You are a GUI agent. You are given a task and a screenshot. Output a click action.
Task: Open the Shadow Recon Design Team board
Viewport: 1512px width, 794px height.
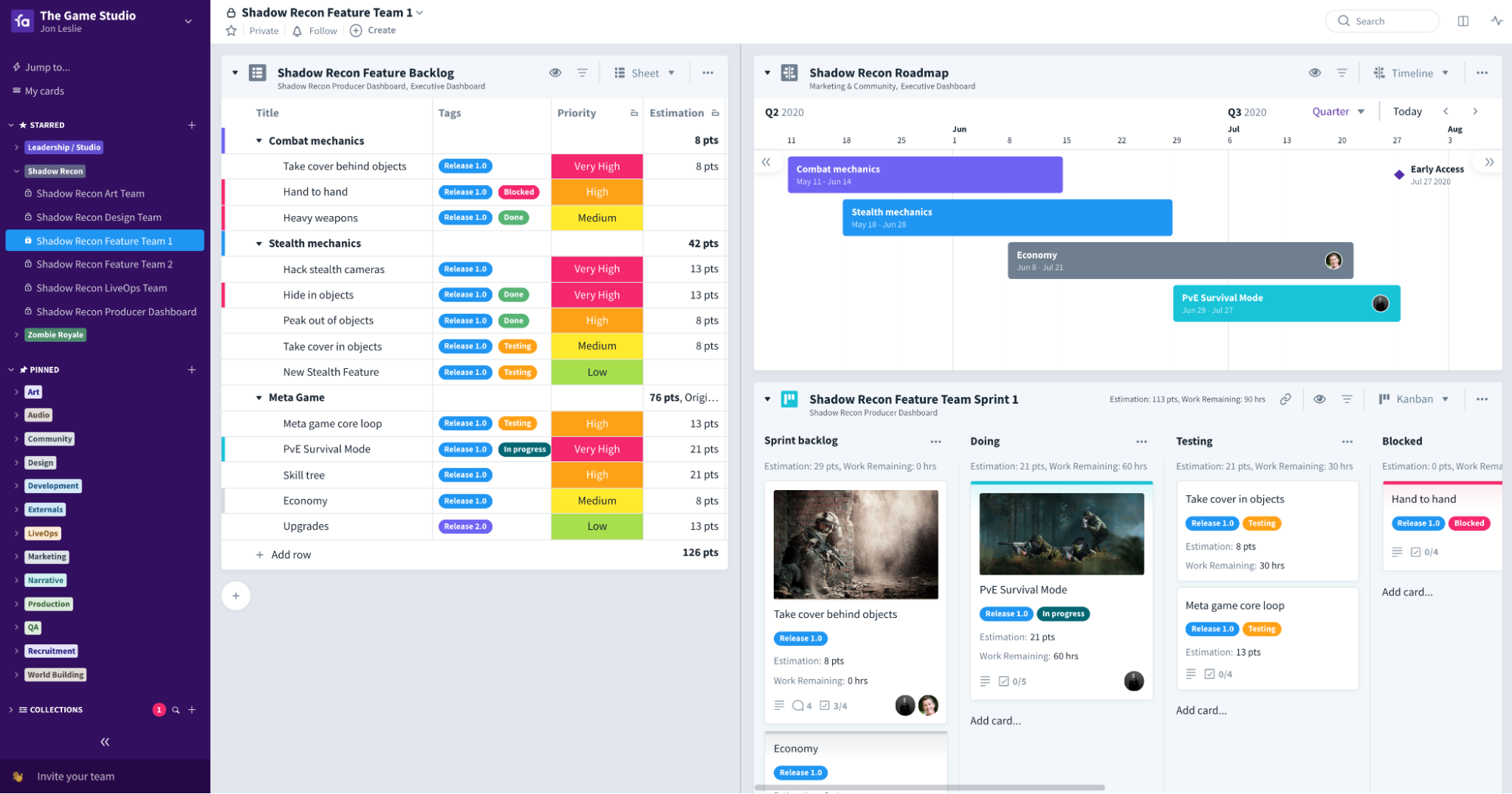click(x=99, y=217)
